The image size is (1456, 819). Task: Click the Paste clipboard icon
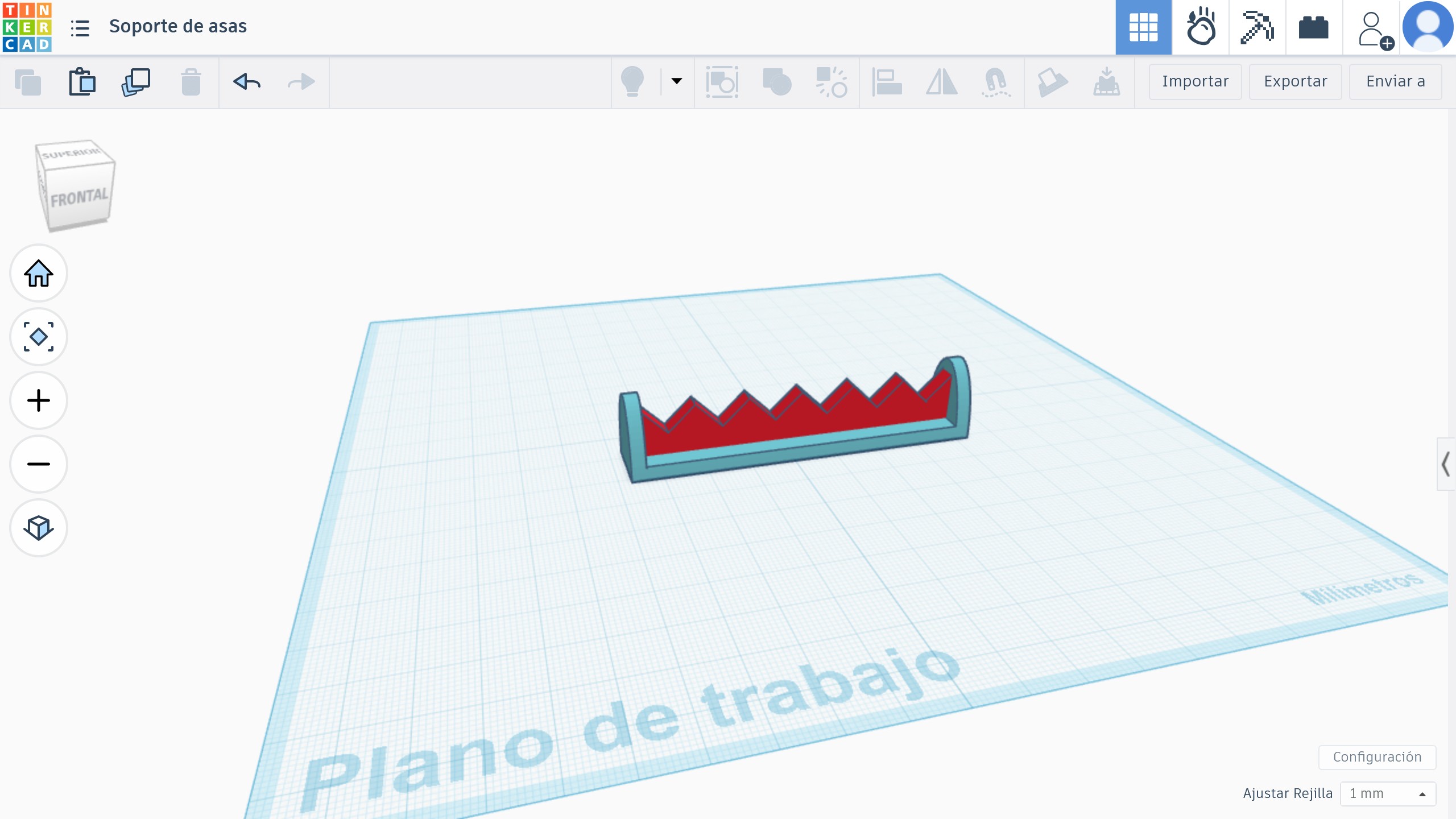(82, 82)
